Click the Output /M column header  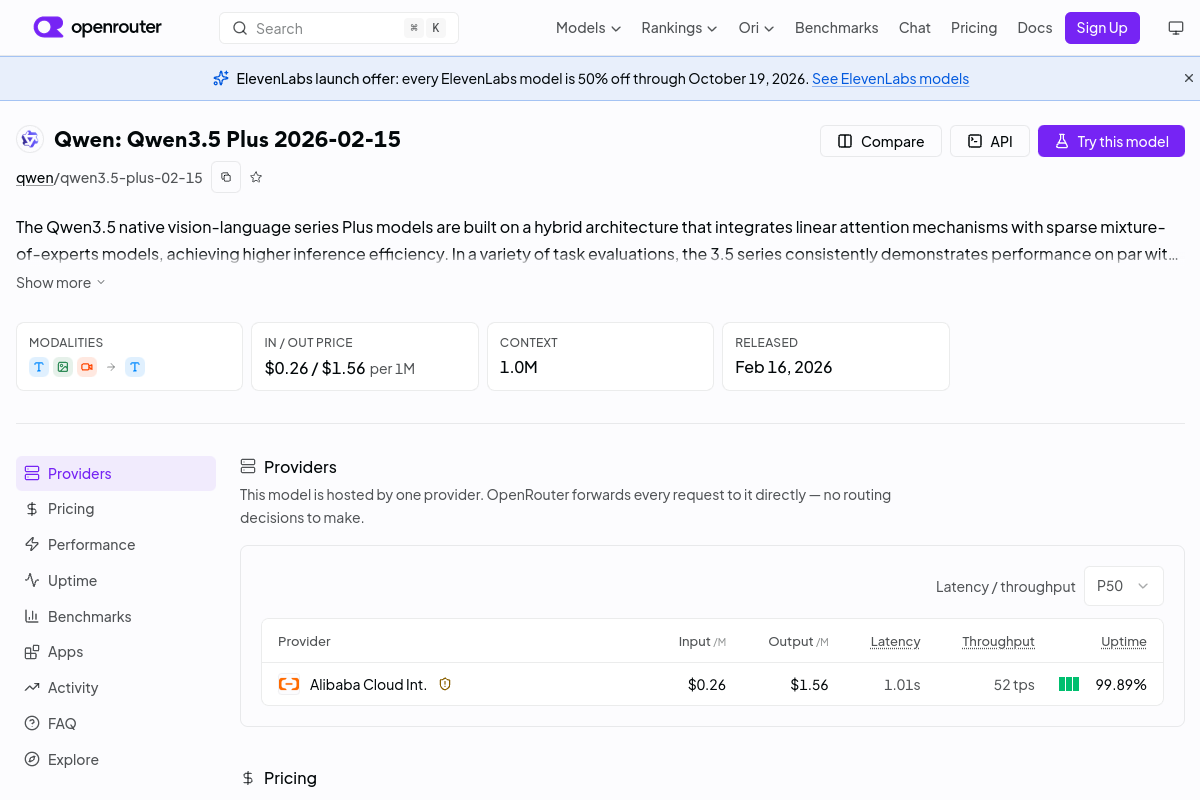click(798, 642)
